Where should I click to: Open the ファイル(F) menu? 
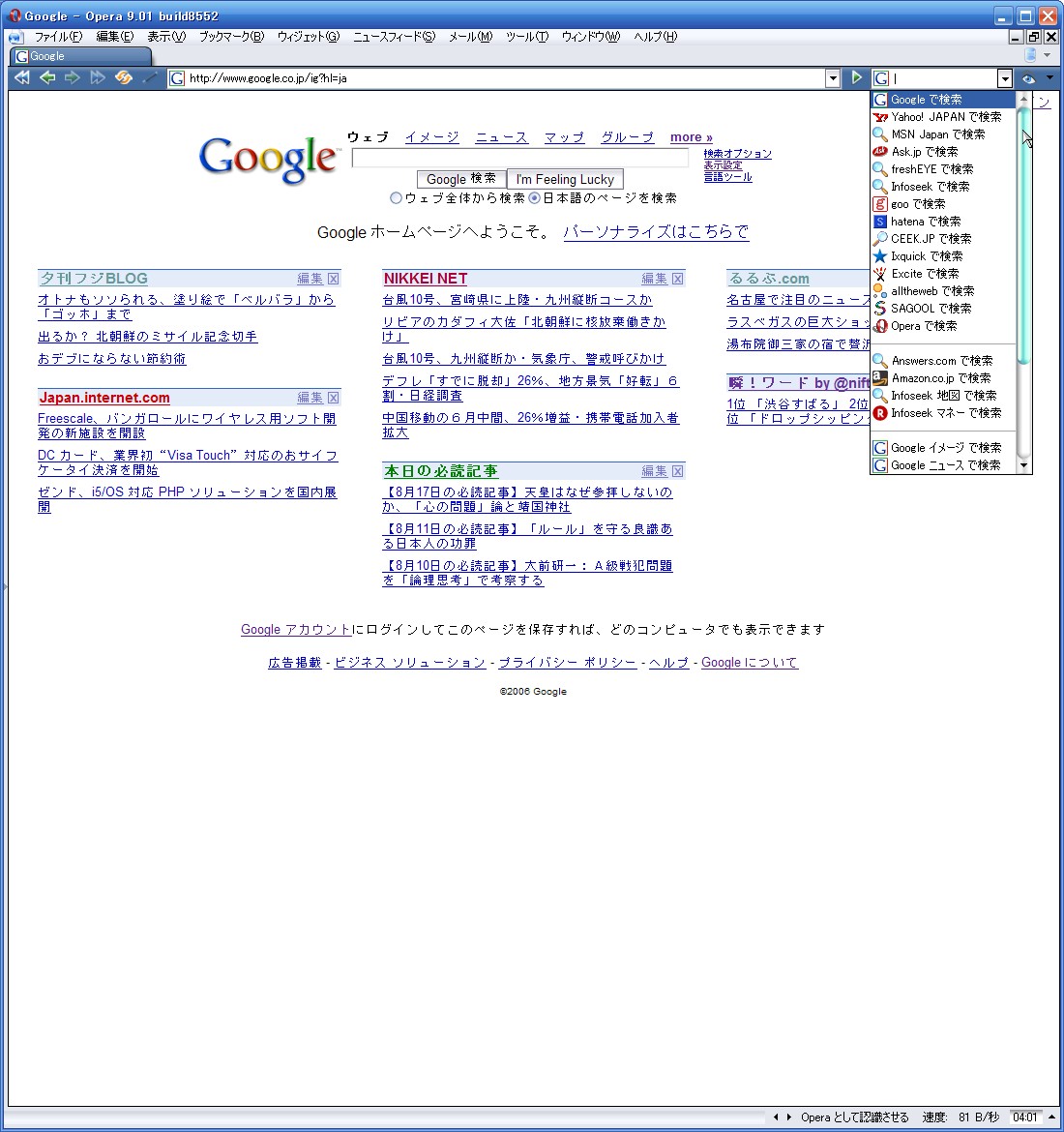pyautogui.click(x=58, y=37)
